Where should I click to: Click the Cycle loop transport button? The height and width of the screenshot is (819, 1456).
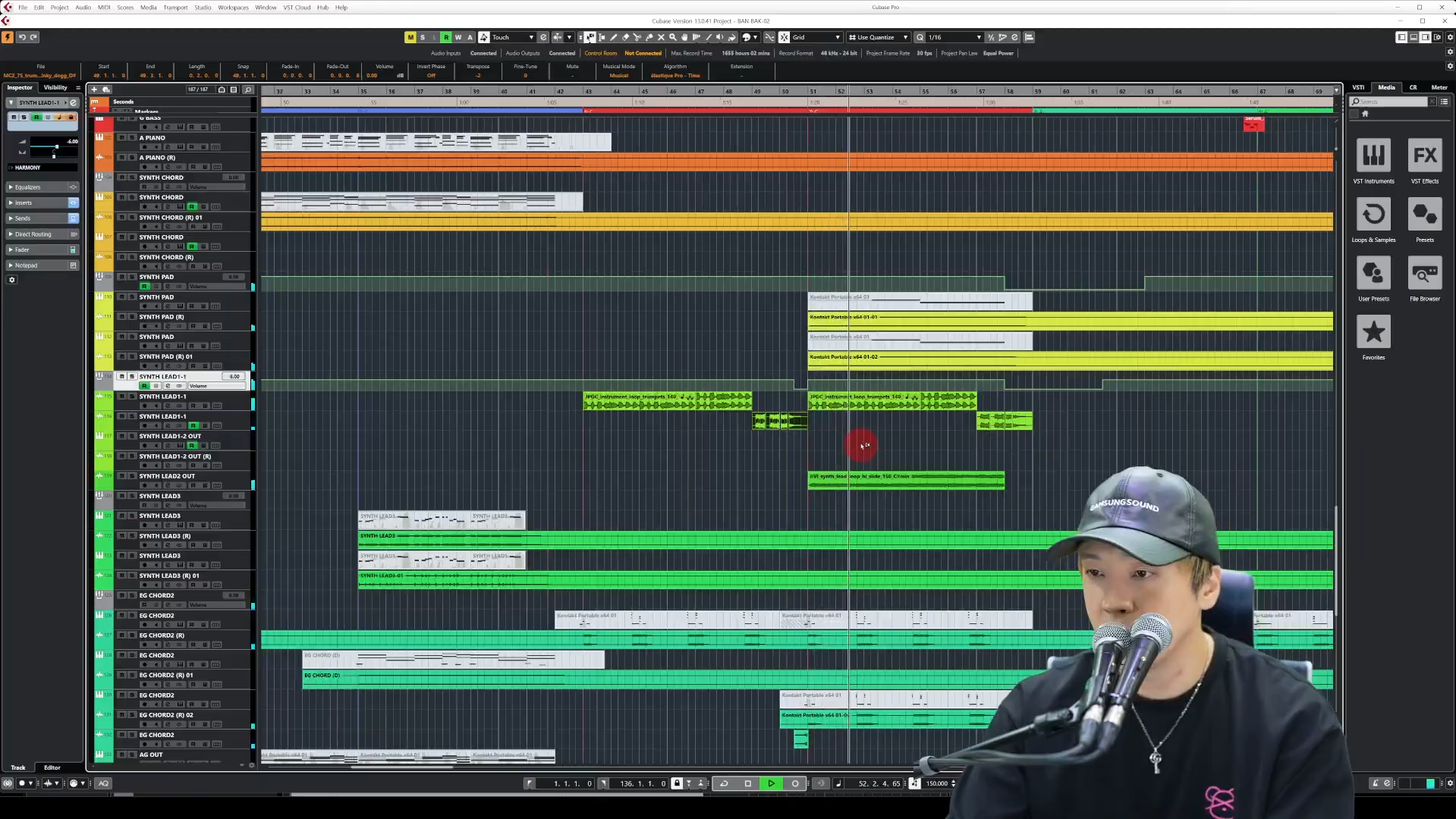click(x=724, y=783)
